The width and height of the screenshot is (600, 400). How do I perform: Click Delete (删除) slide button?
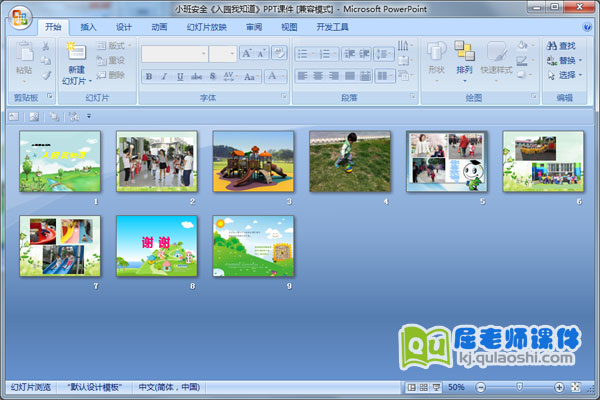111,75
